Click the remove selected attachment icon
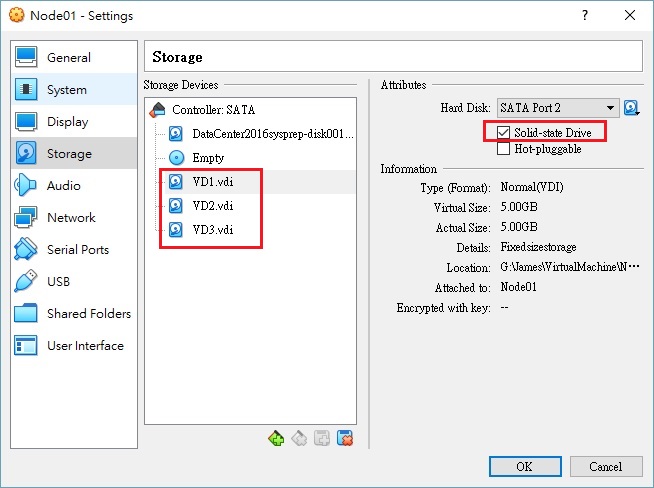 pos(345,438)
